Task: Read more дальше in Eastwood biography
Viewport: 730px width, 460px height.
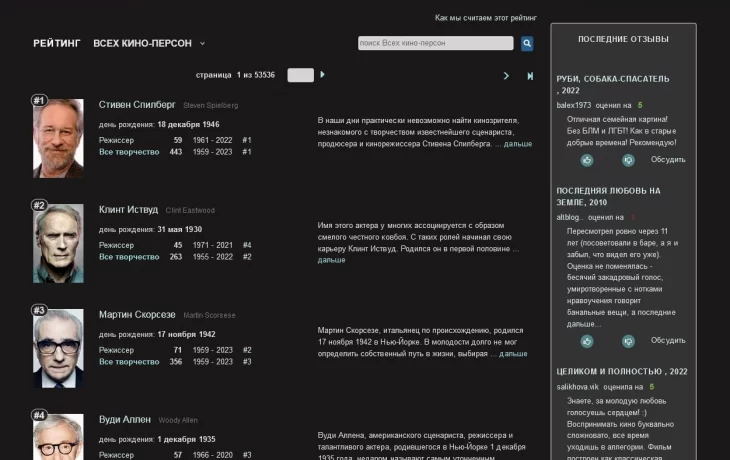Action: [x=331, y=260]
